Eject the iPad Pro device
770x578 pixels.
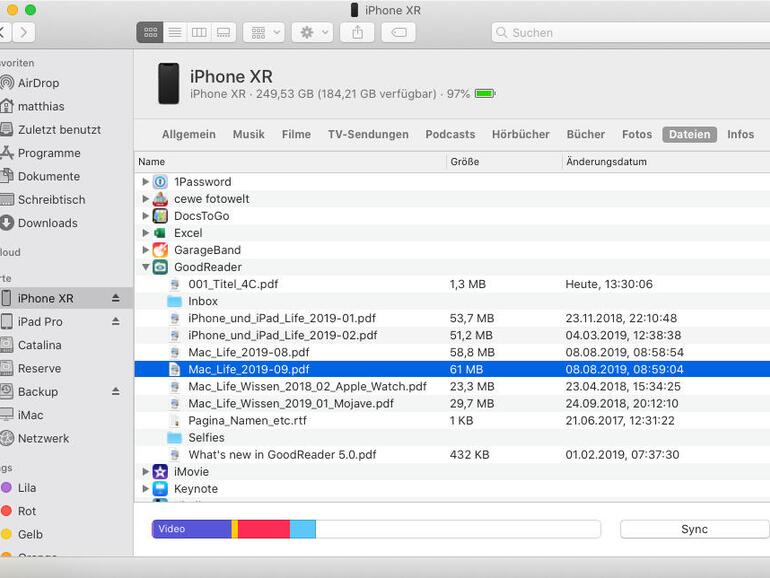(x=115, y=321)
